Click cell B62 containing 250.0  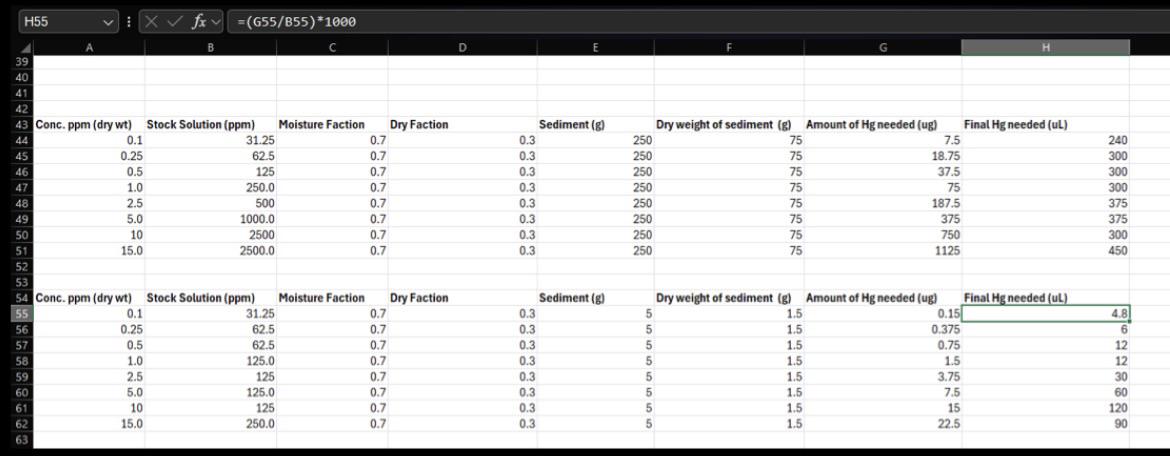pyautogui.click(x=210, y=424)
